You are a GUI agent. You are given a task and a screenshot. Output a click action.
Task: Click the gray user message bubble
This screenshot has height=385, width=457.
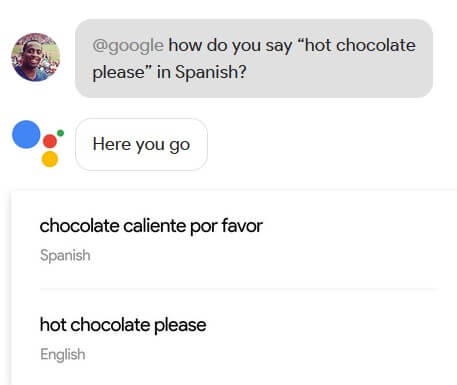click(254, 58)
